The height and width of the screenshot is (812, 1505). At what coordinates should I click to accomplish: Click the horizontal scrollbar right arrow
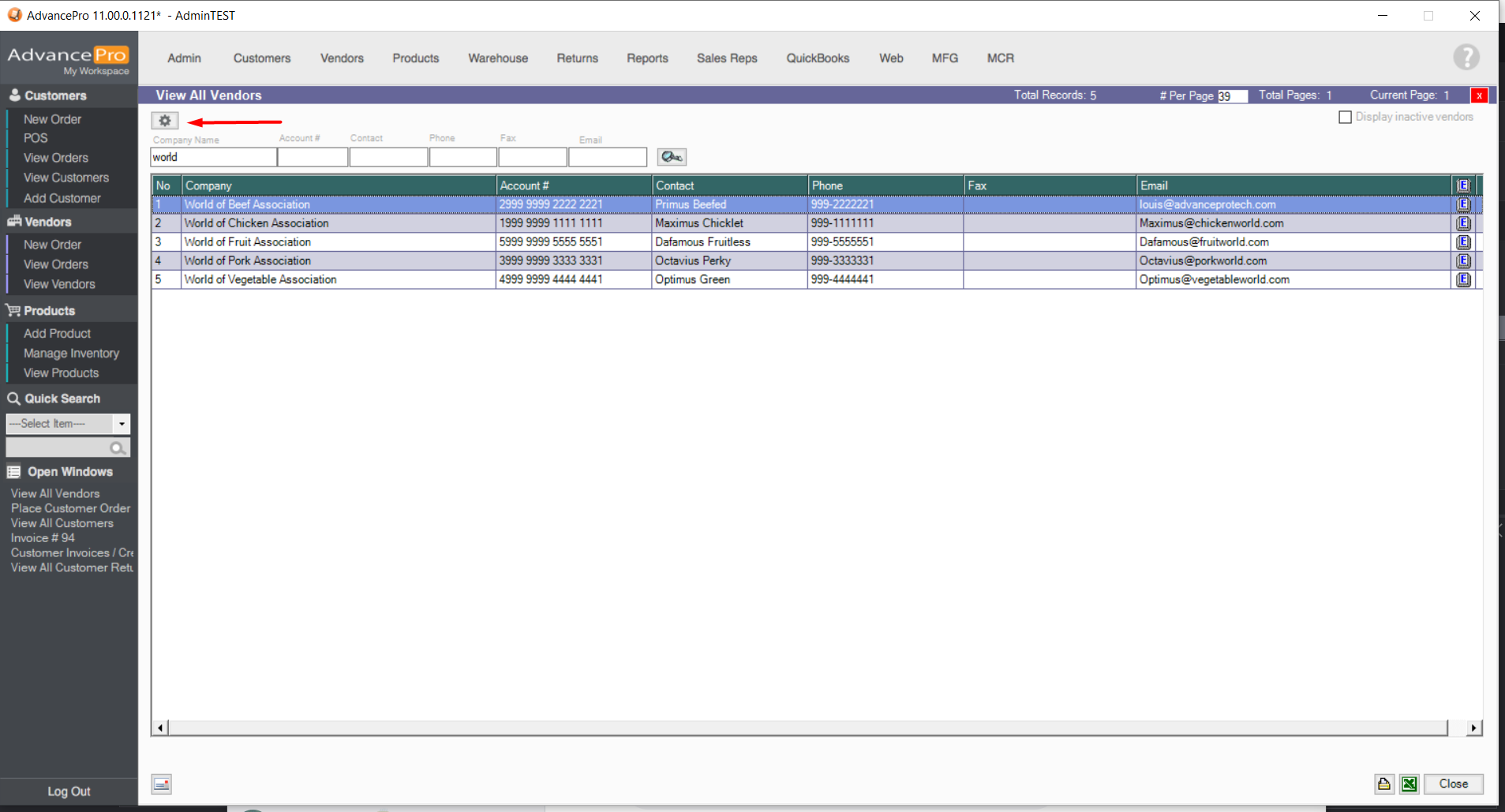1473,728
